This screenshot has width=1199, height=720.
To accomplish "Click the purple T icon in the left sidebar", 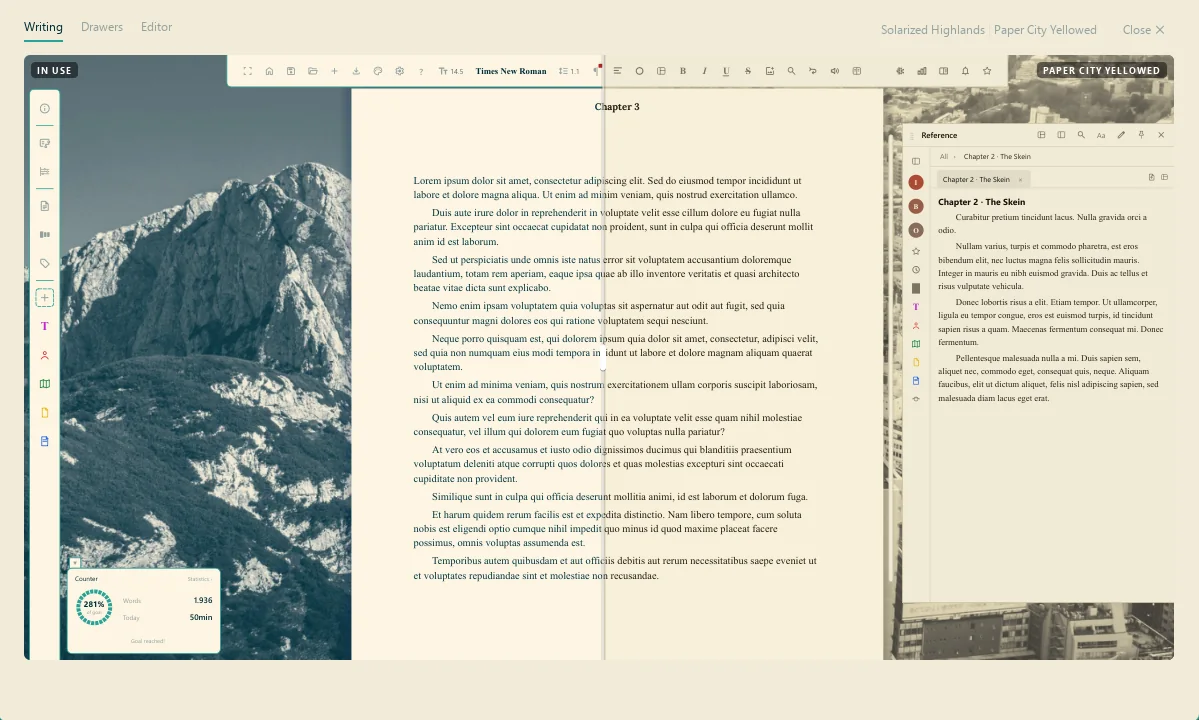I will point(44,326).
